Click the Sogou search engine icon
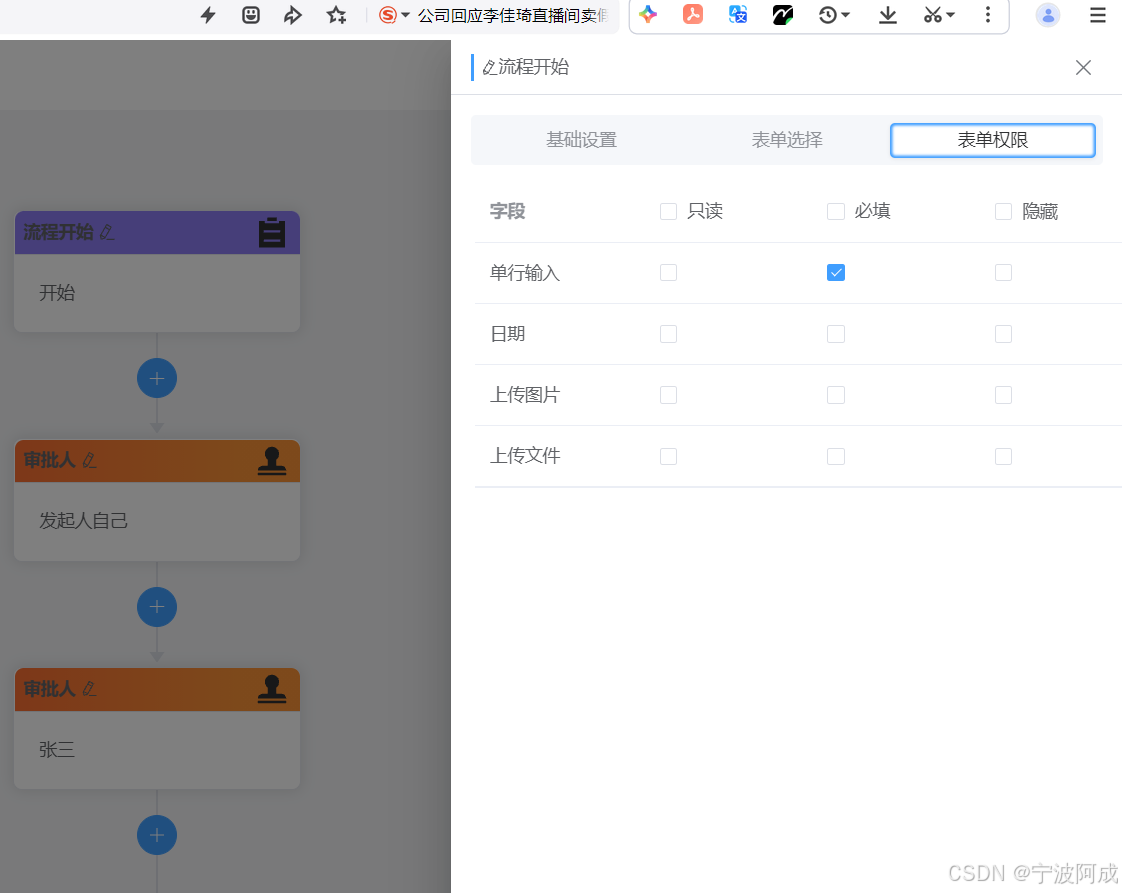 point(387,14)
